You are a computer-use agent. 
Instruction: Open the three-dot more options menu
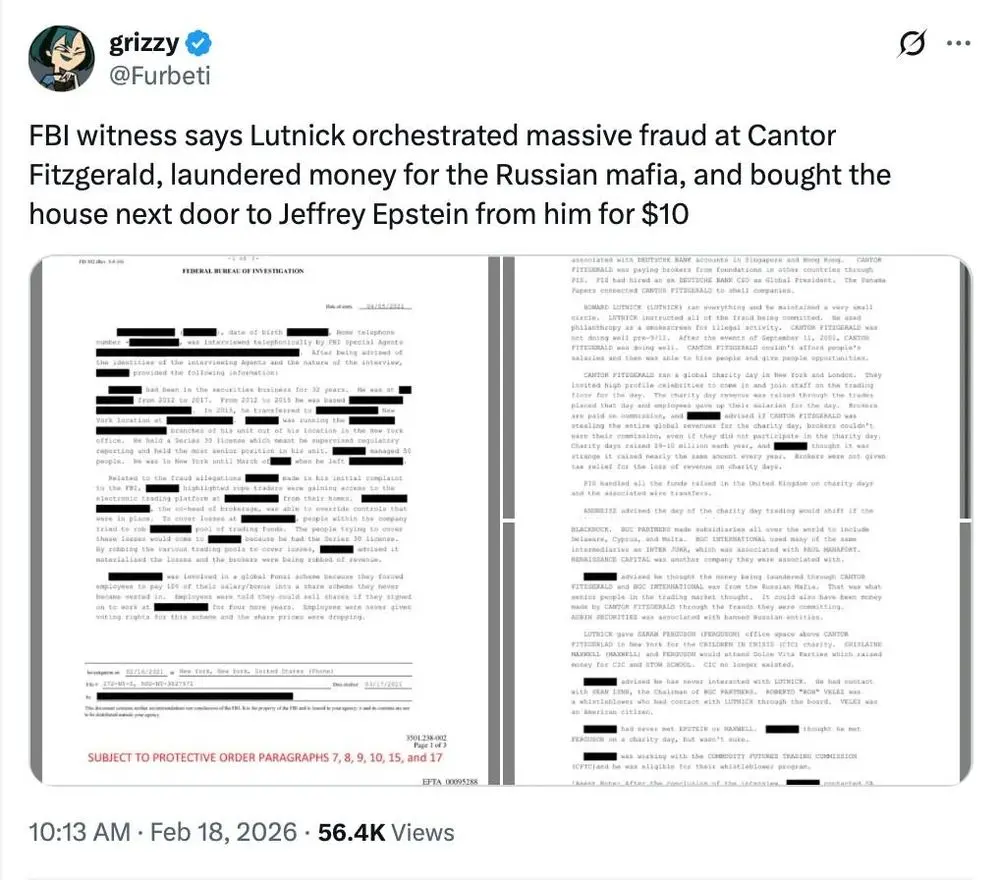pos(958,44)
